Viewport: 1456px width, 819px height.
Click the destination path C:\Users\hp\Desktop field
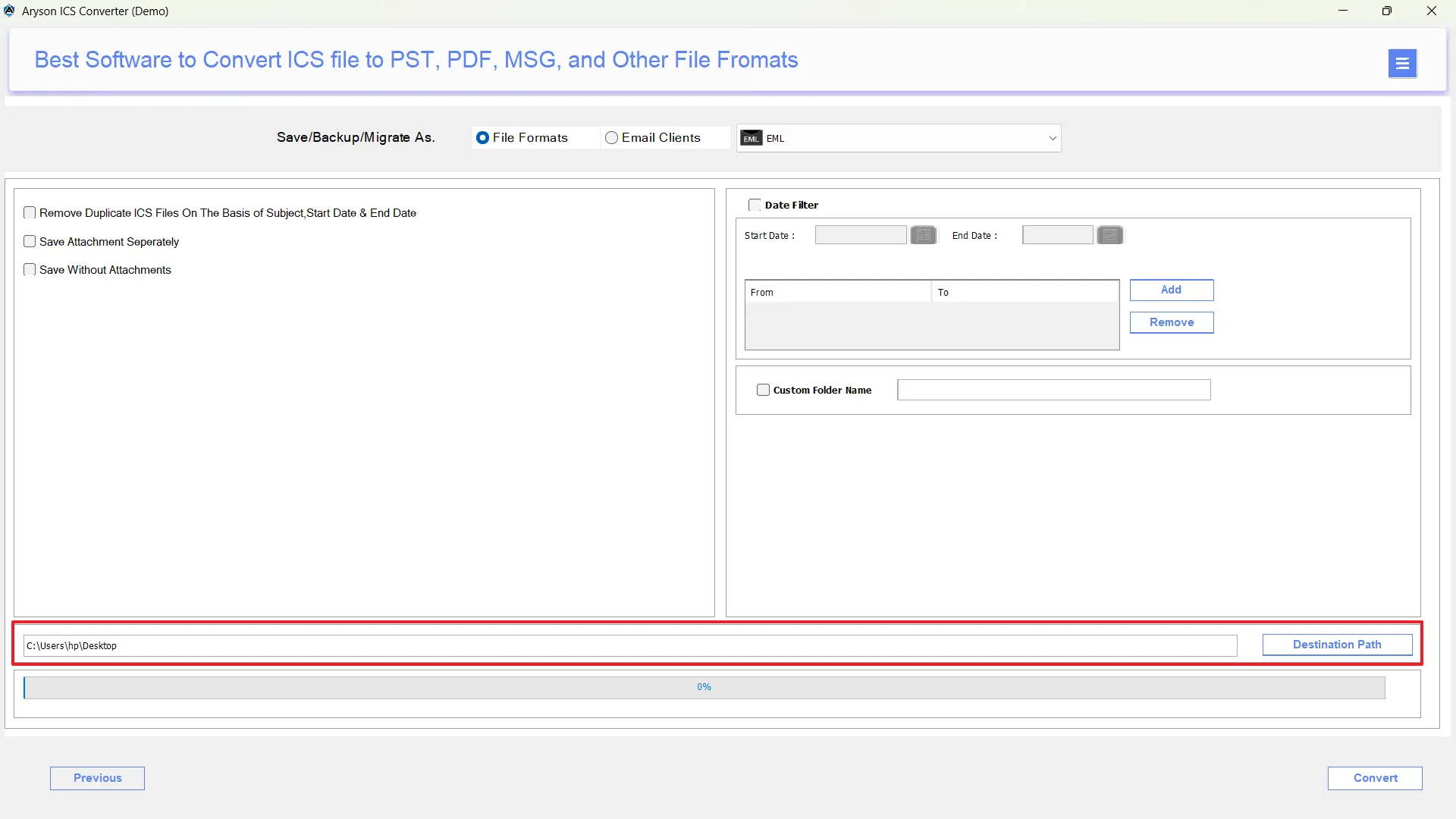630,645
